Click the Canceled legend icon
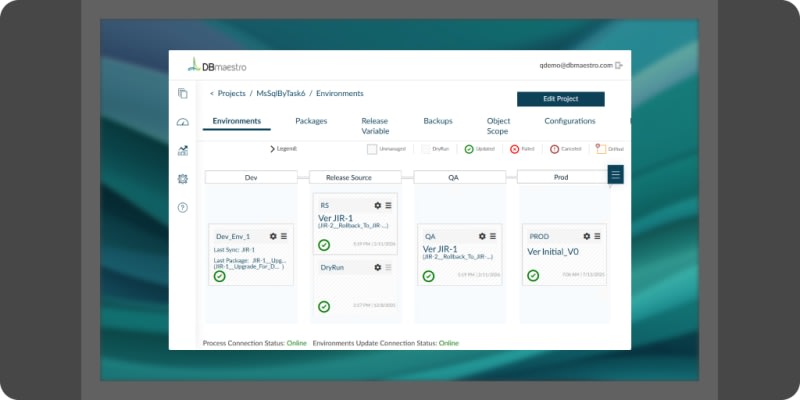 [555, 149]
